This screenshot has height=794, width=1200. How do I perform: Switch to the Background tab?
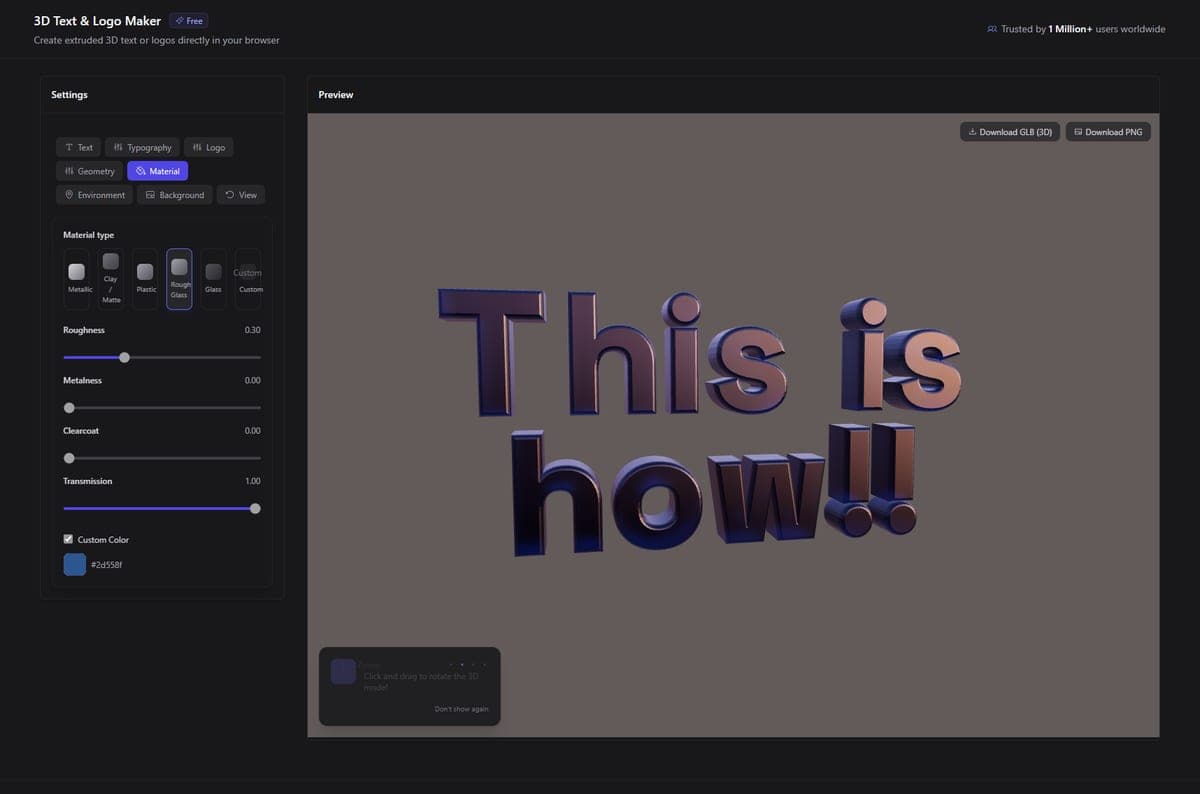[x=174, y=195]
